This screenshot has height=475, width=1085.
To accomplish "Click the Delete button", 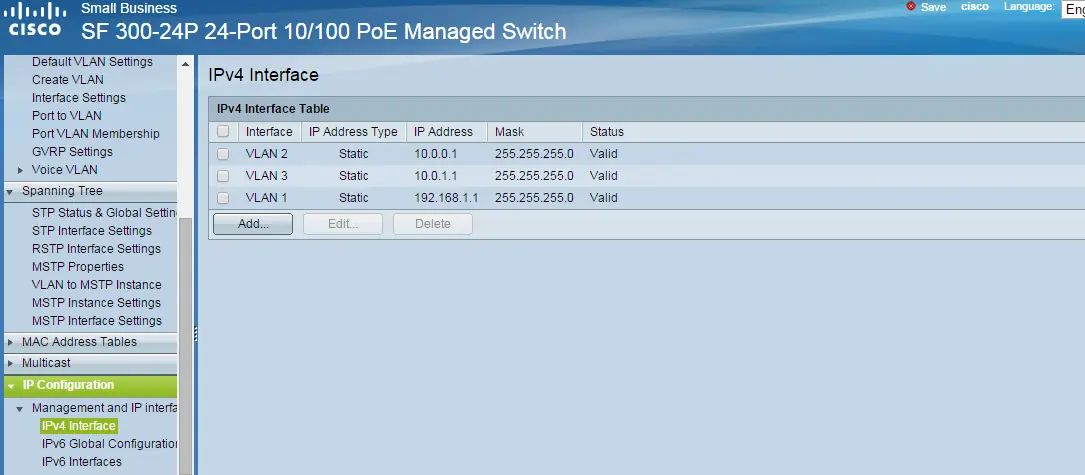I will pos(432,224).
